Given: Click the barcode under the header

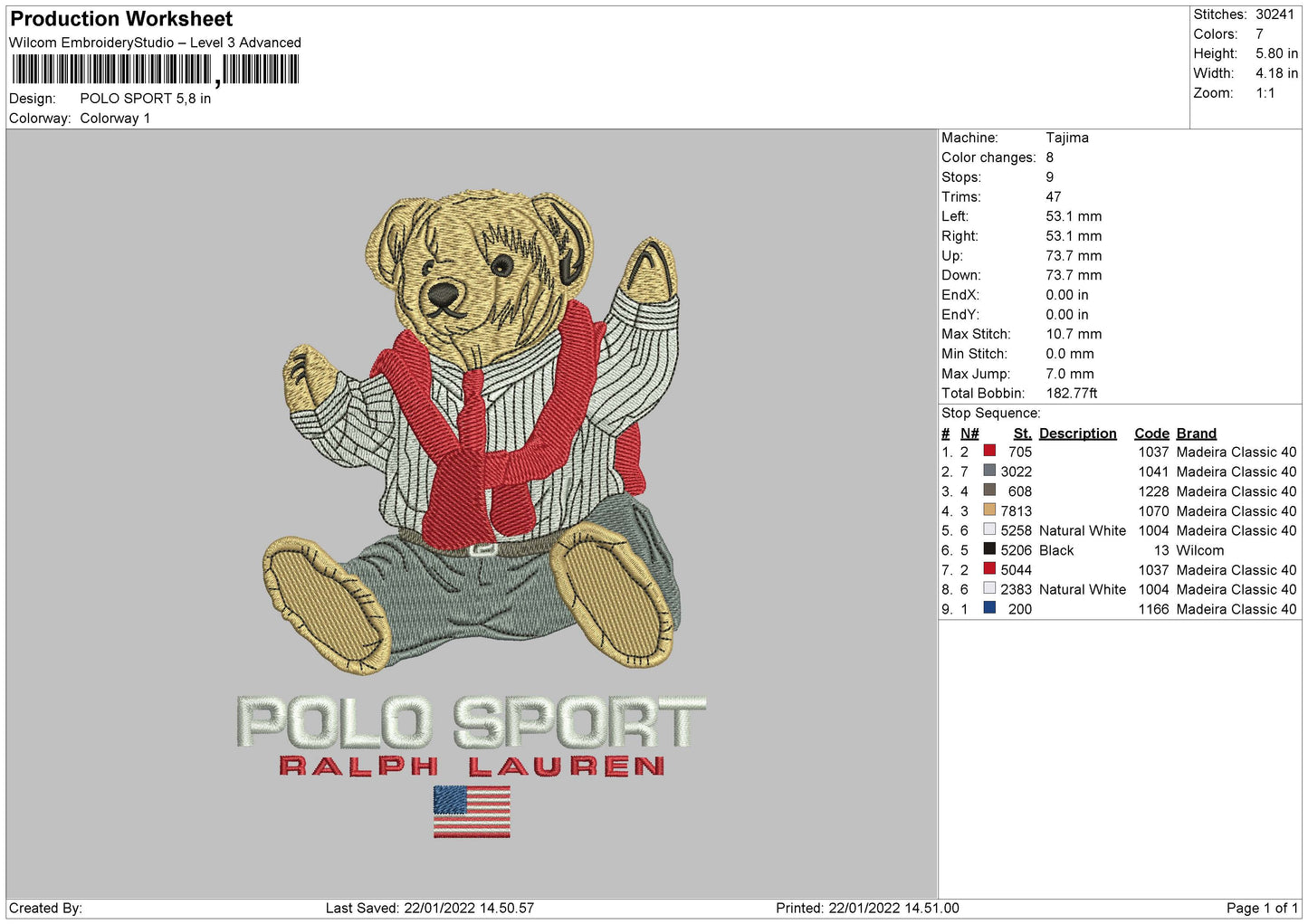Looking at the screenshot, I should [155, 70].
